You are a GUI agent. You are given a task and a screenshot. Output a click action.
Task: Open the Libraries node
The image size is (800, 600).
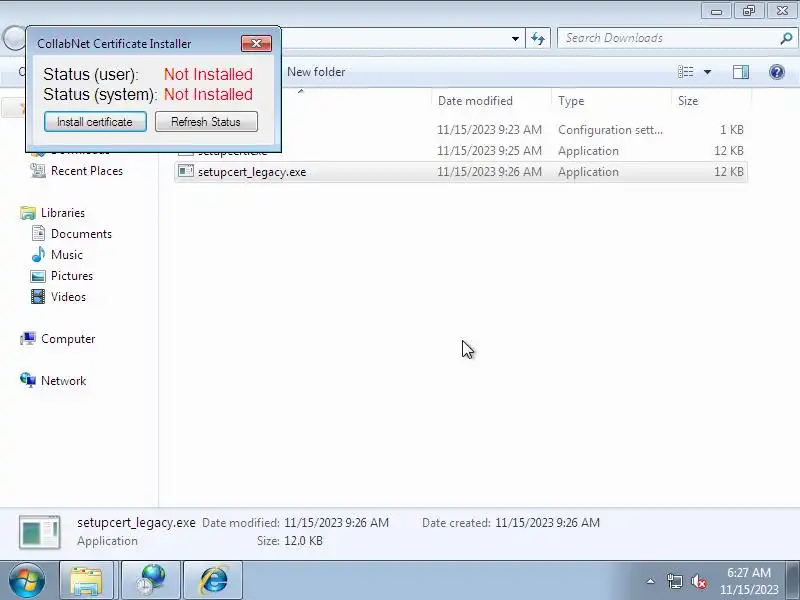point(63,213)
